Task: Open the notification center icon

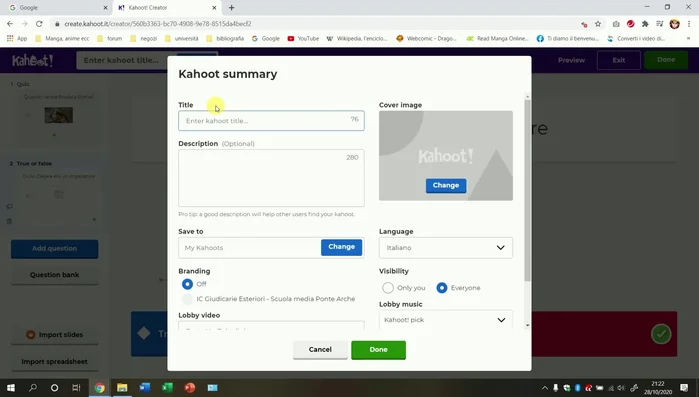Action: [684, 388]
